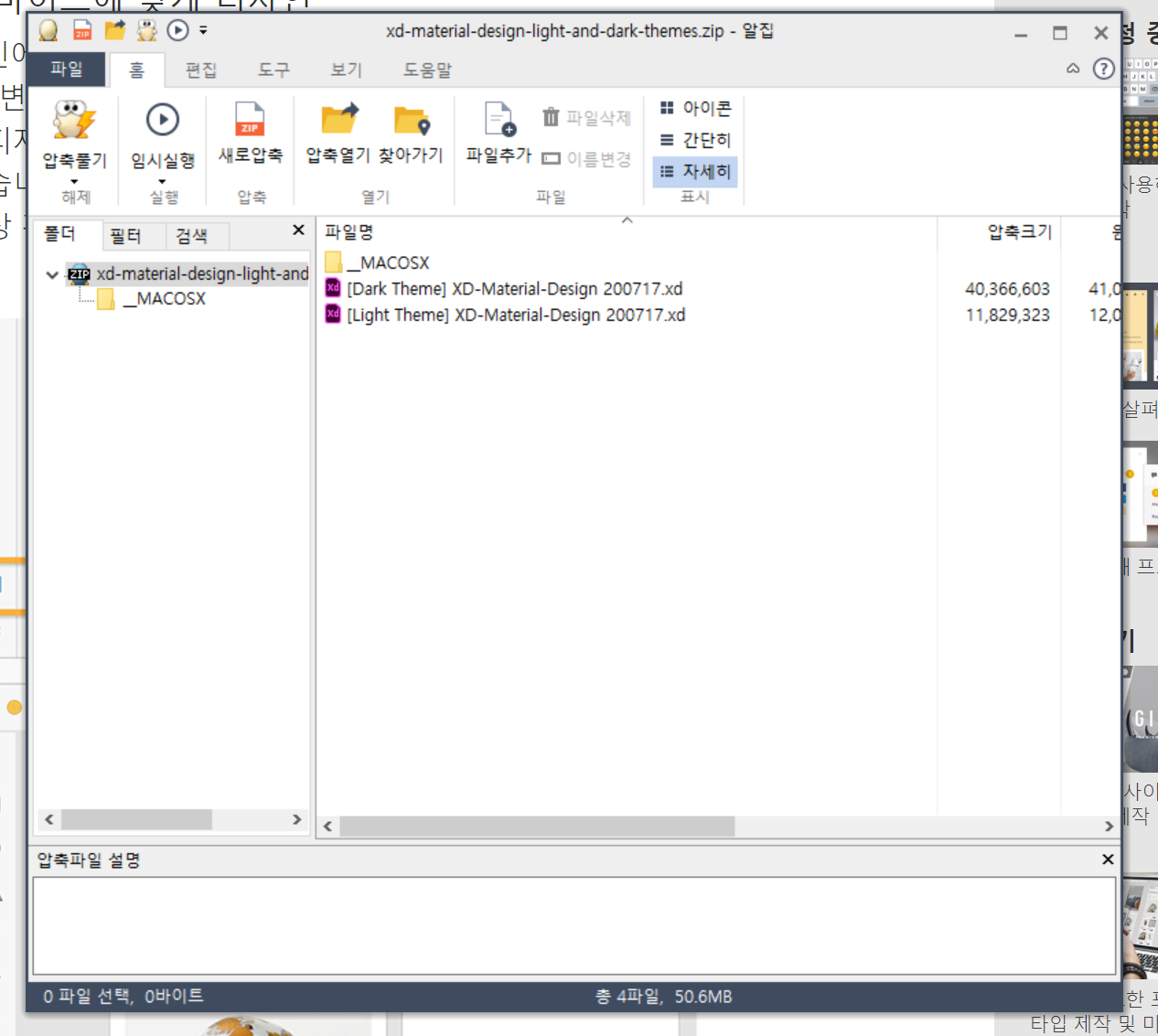This screenshot has height=1036, width=1158.
Task: Close the 압축파일 설명 panel
Action: [1108, 860]
